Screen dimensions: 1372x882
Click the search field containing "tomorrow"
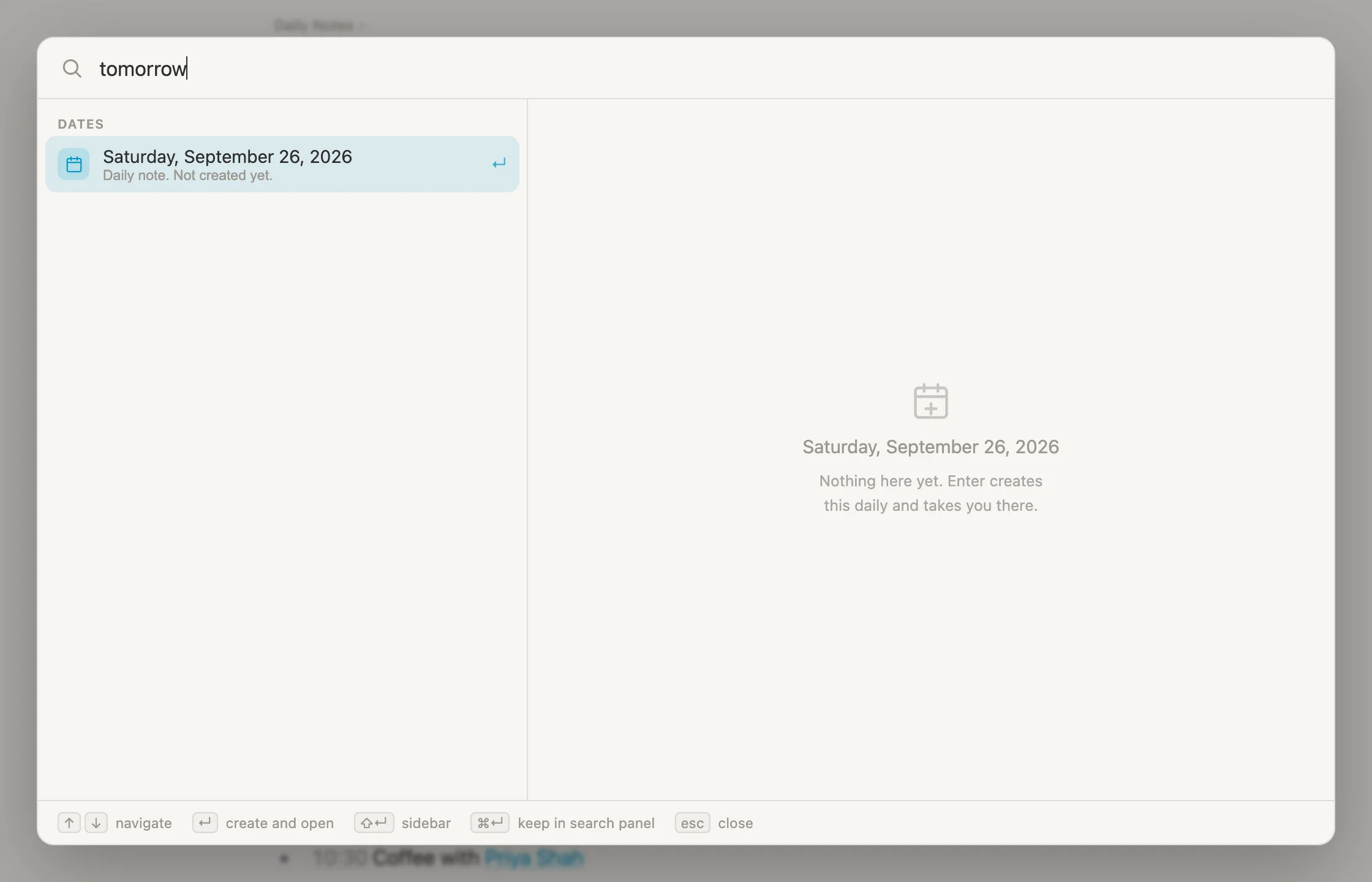(x=686, y=69)
